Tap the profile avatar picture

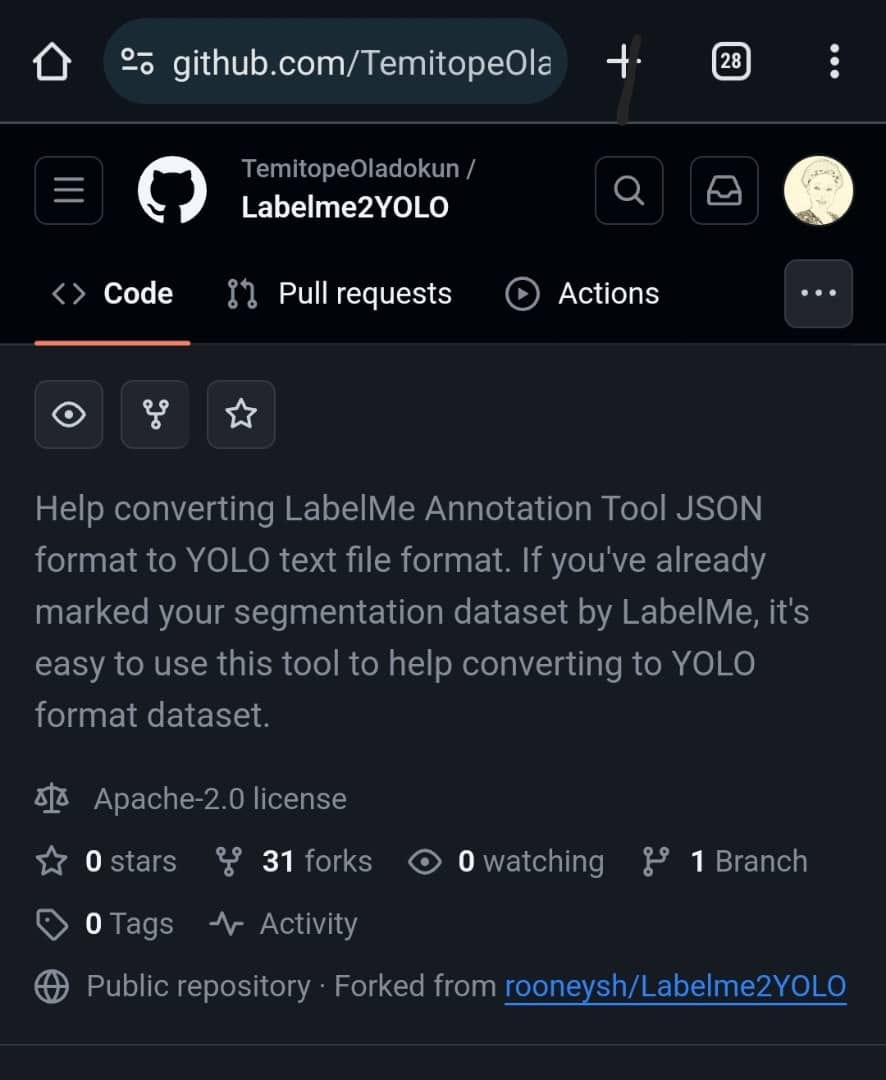(x=818, y=189)
